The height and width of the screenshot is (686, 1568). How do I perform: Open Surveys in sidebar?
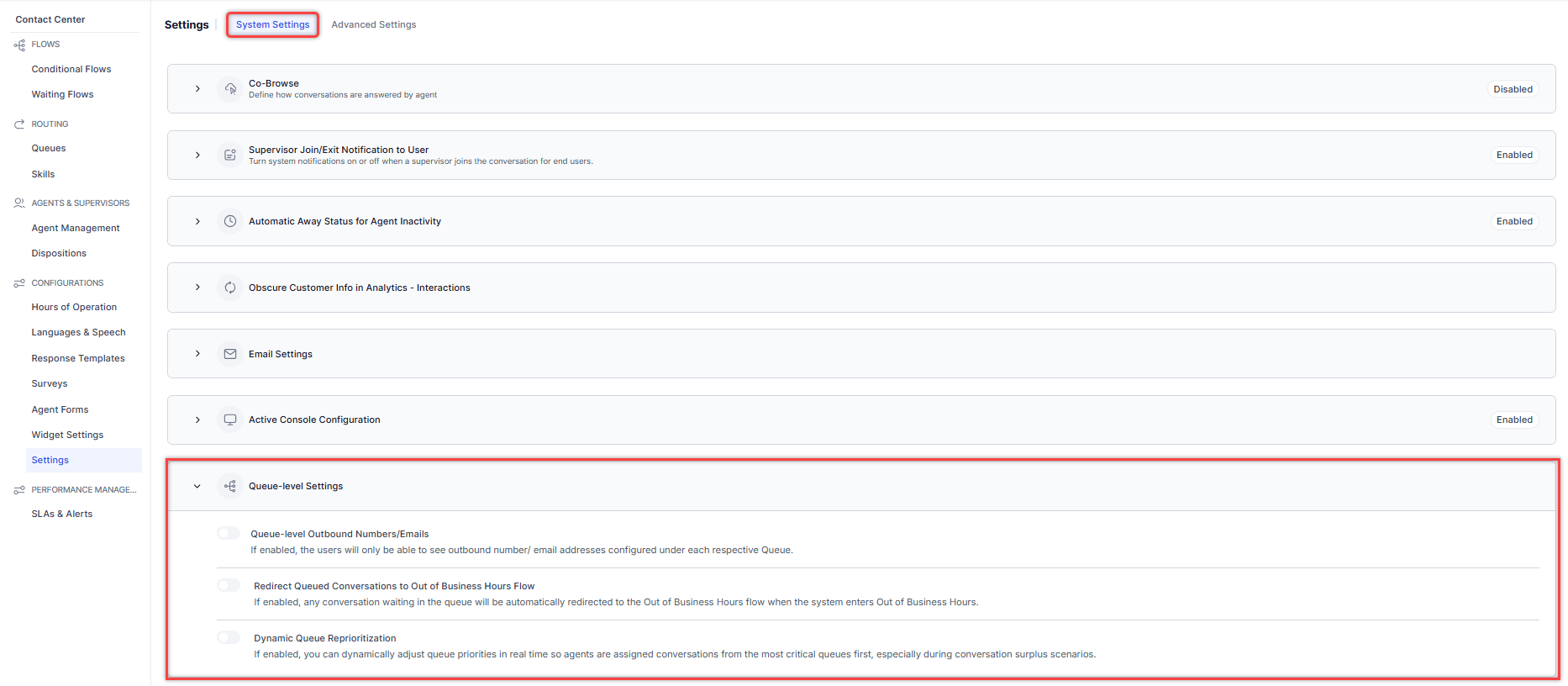click(50, 383)
